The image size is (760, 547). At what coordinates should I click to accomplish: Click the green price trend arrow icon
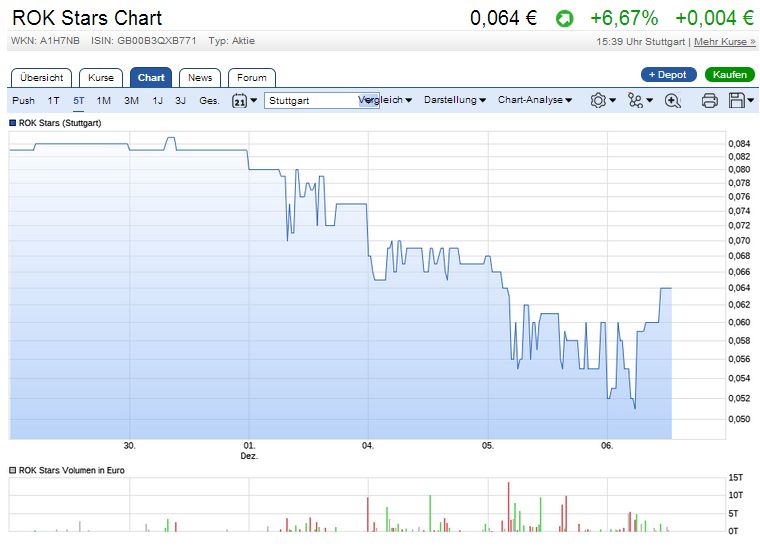tap(564, 19)
